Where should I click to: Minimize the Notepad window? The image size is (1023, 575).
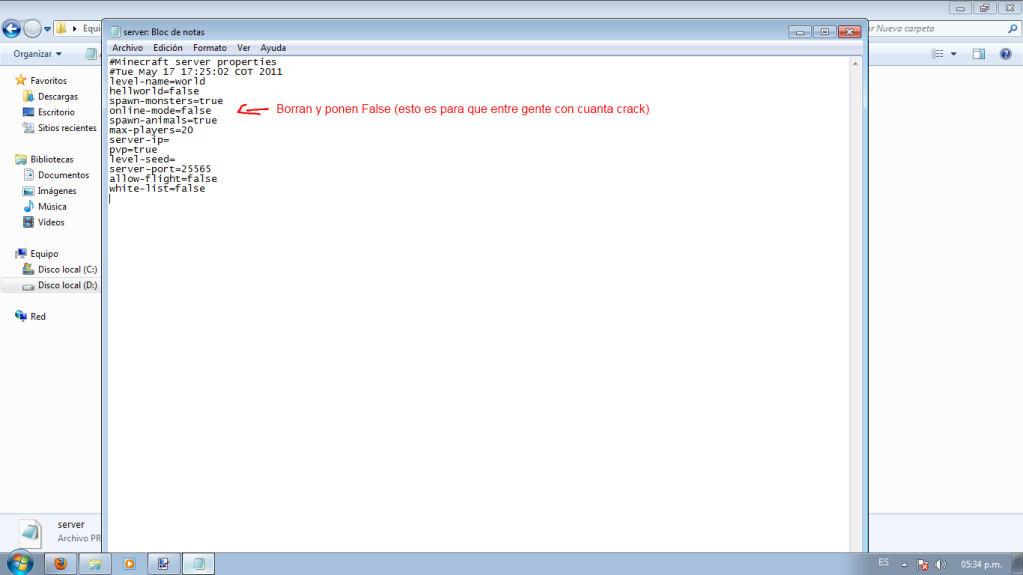(x=800, y=32)
